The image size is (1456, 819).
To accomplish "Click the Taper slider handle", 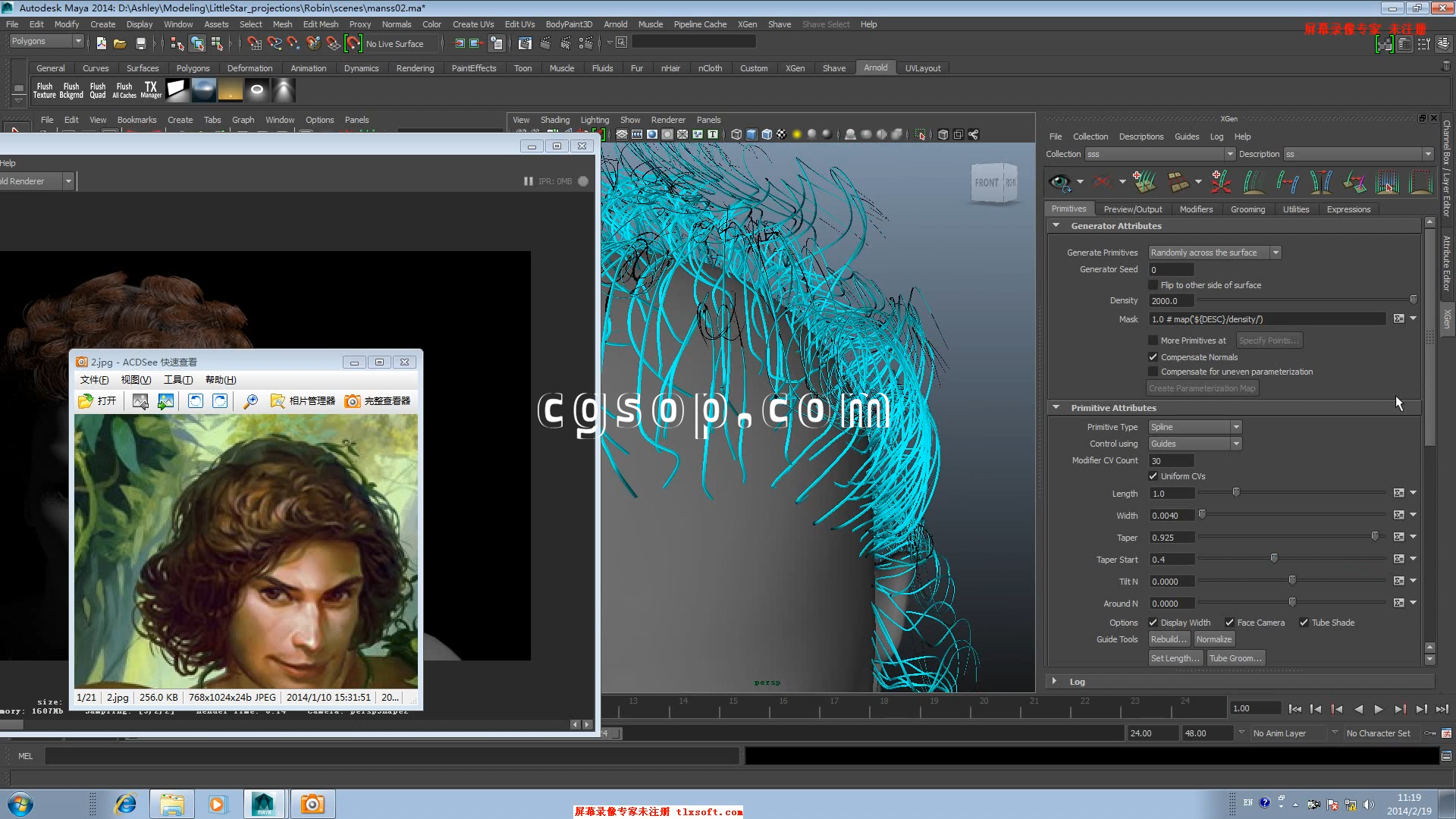I will pyautogui.click(x=1375, y=537).
